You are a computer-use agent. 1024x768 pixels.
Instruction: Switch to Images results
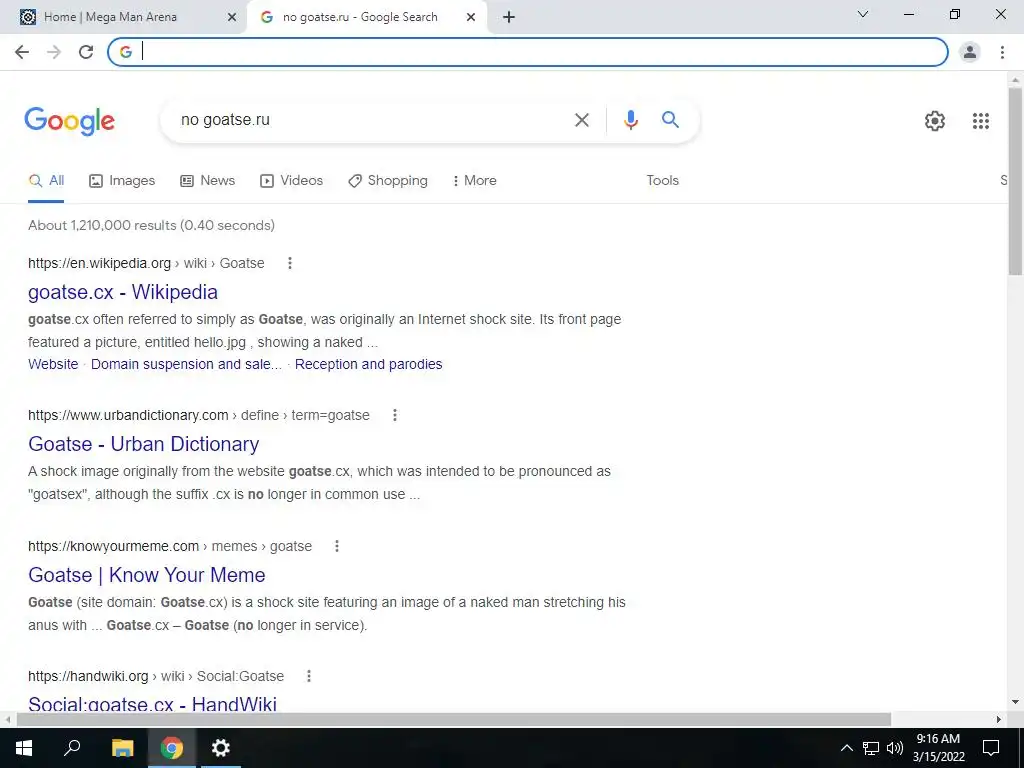tap(122, 181)
